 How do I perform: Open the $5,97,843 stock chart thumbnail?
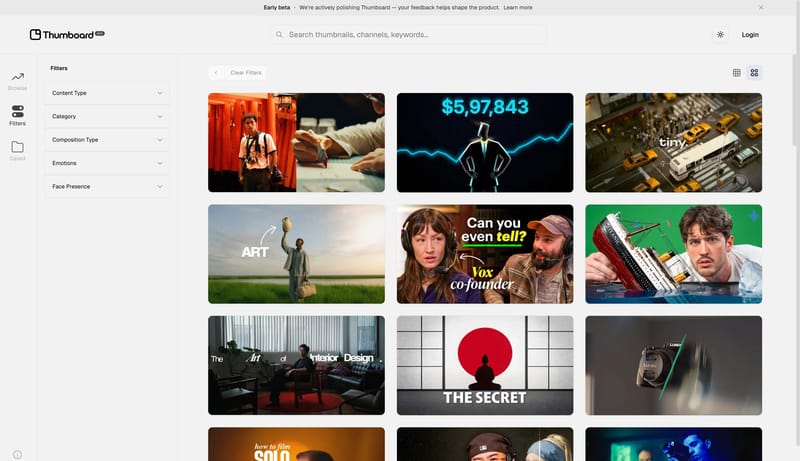point(485,142)
